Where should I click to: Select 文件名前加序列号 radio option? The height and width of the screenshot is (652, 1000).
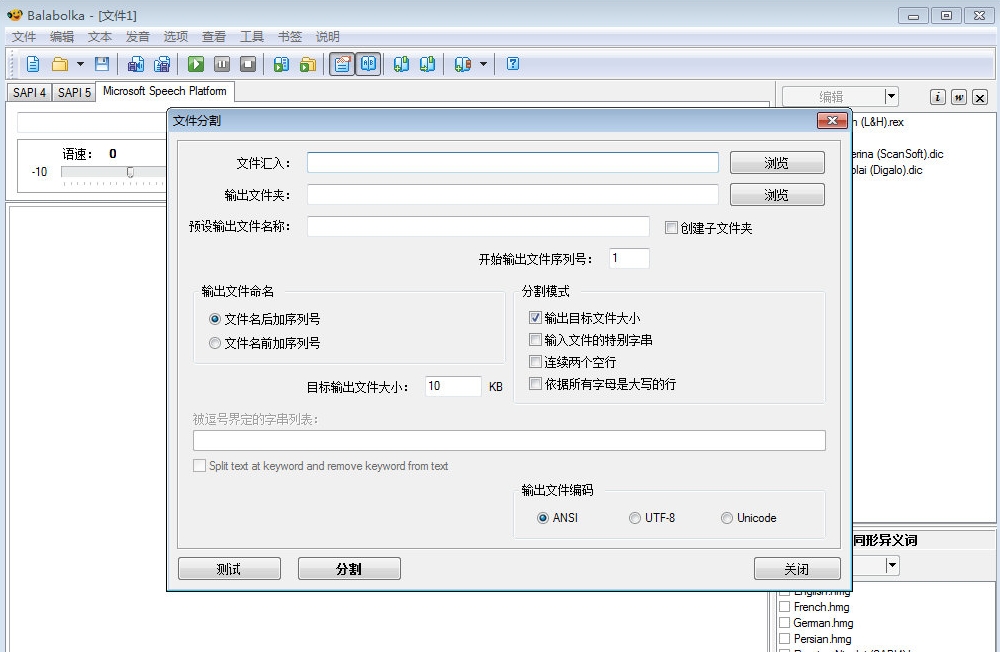[215, 343]
